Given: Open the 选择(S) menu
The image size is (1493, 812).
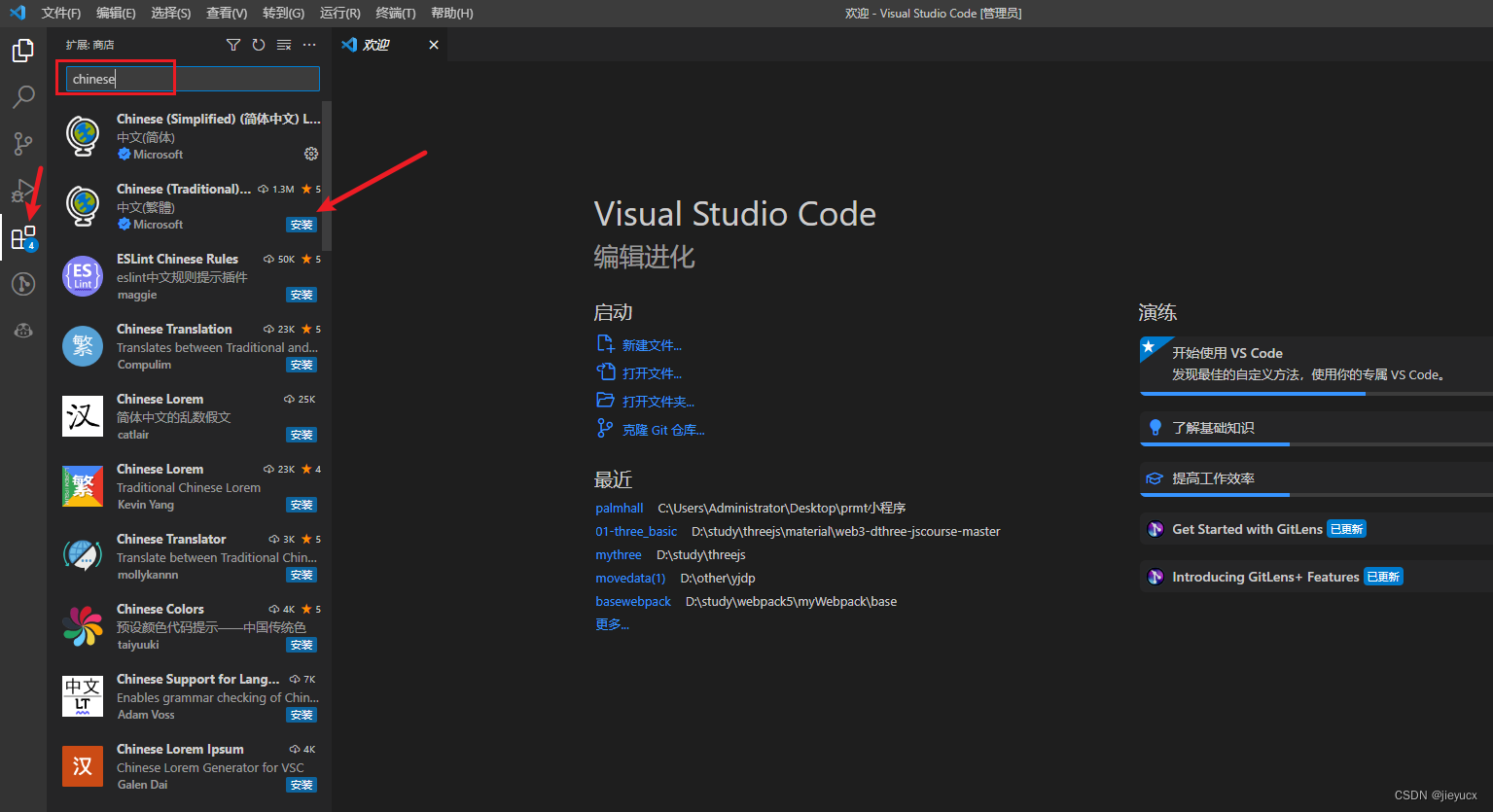Looking at the screenshot, I should pyautogui.click(x=171, y=13).
